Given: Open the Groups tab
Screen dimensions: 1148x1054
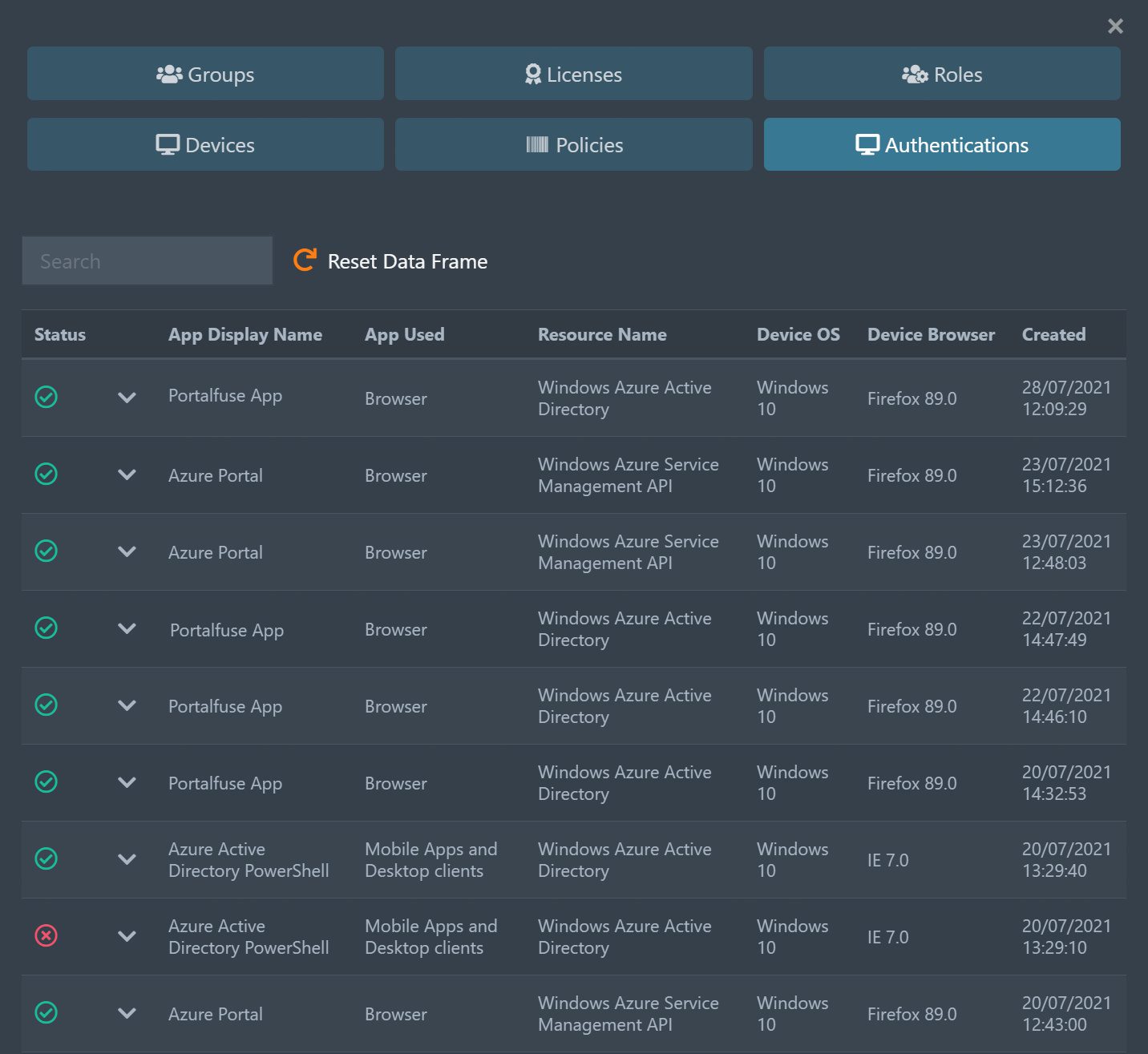Looking at the screenshot, I should pos(205,74).
